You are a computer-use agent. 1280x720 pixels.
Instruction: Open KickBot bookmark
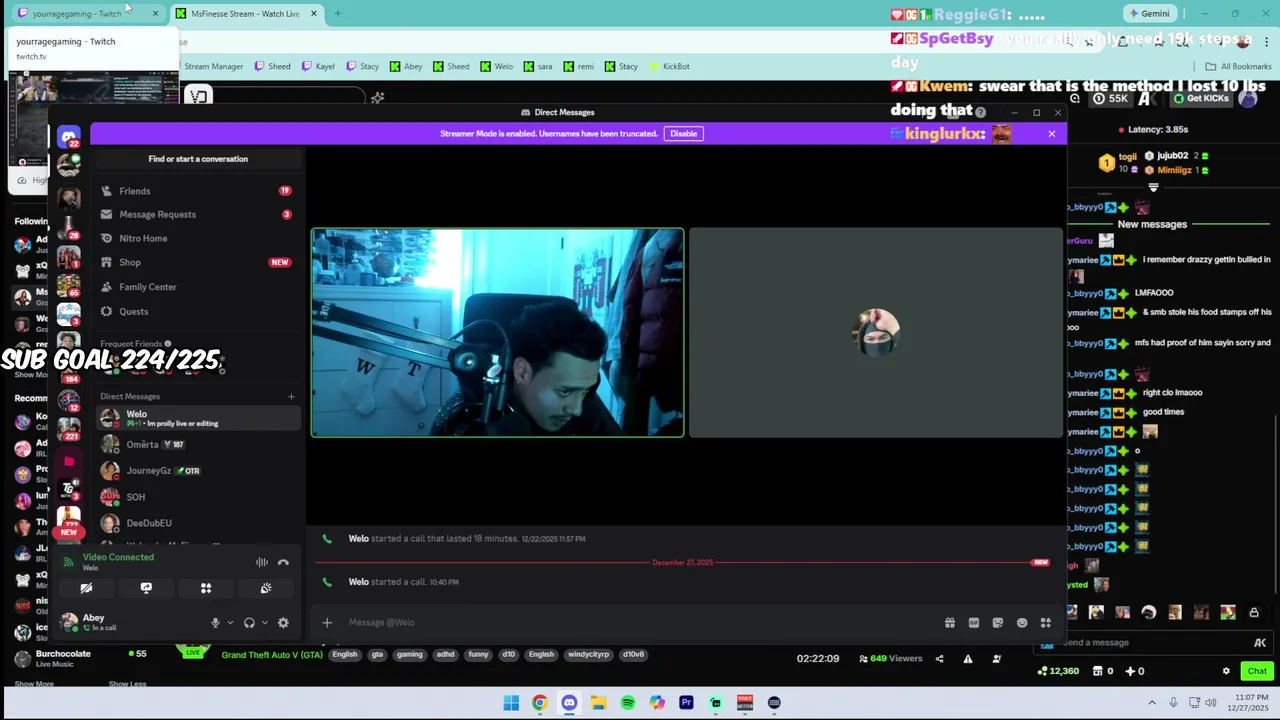coord(669,66)
